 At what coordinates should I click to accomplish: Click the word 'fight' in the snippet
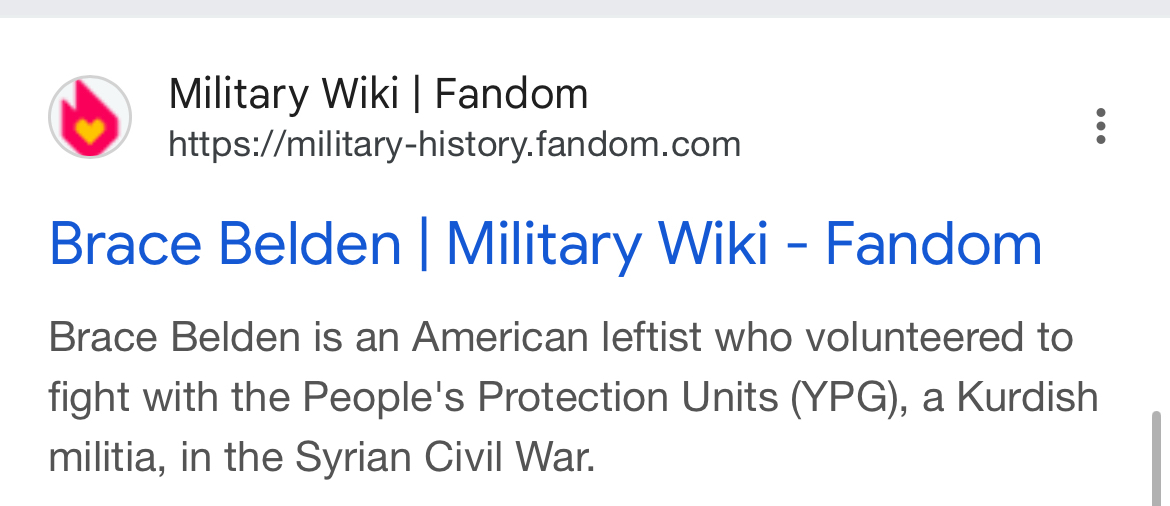tap(87, 398)
